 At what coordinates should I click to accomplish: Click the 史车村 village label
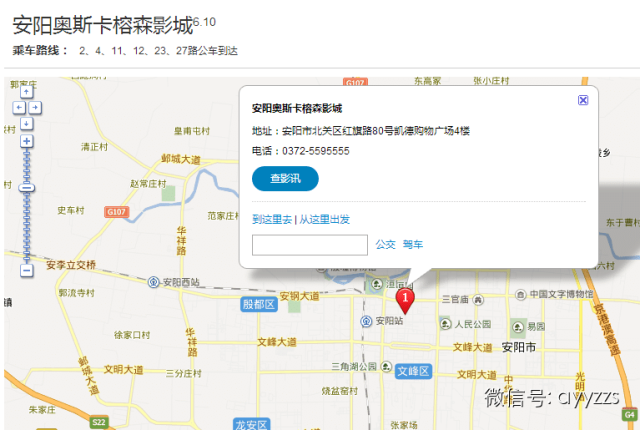(x=71, y=211)
